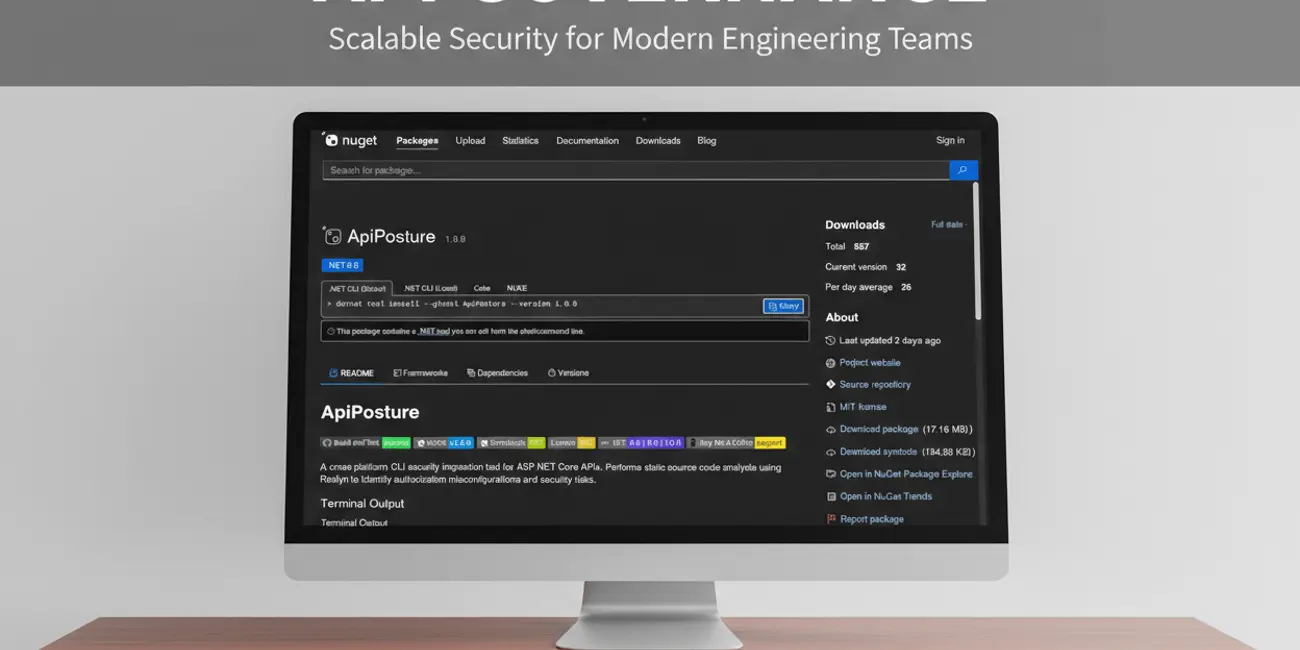Click the Sign in link
1300x650 pixels.
pos(949,140)
